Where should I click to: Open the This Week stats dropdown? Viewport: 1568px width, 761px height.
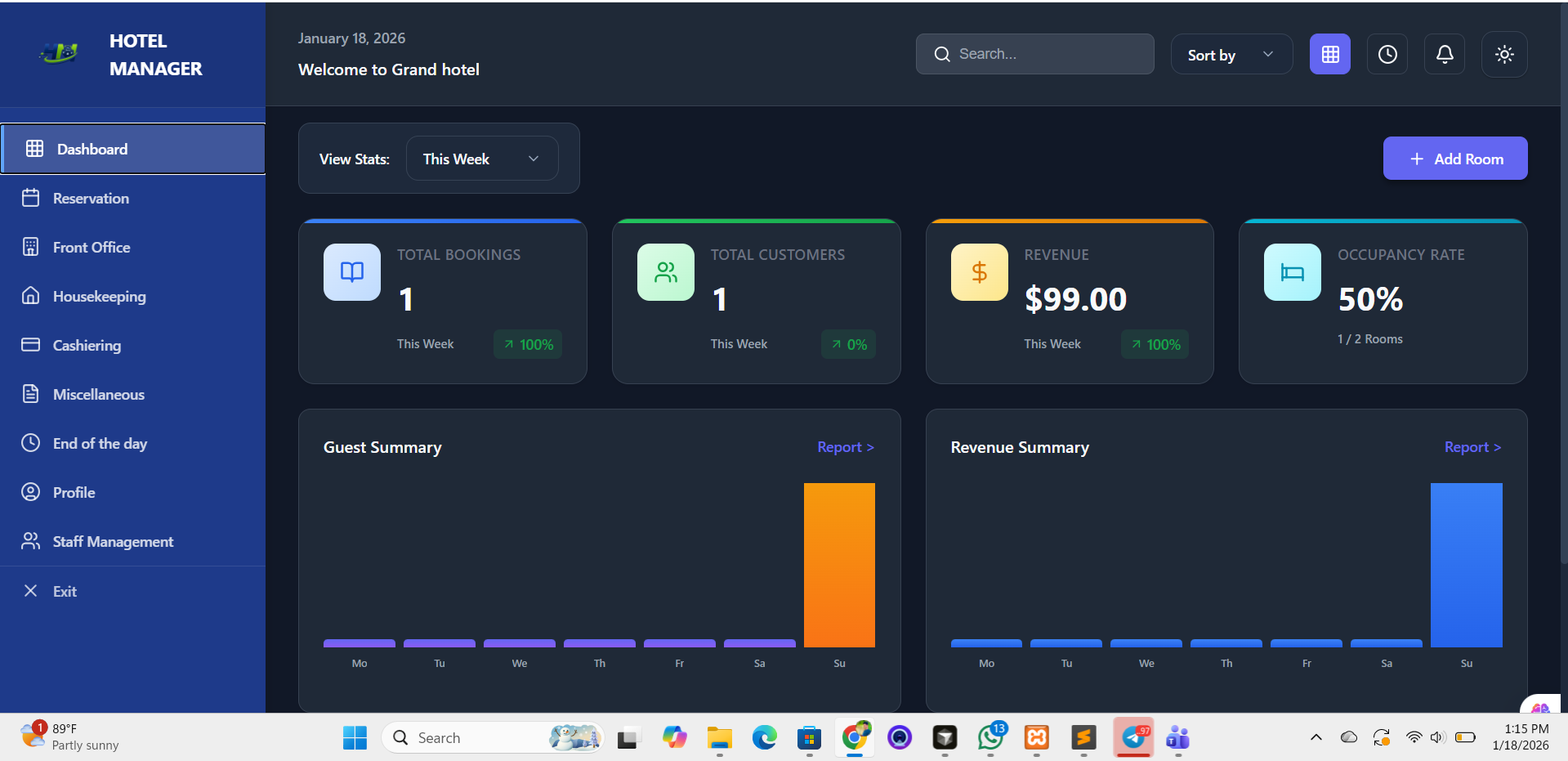(481, 159)
